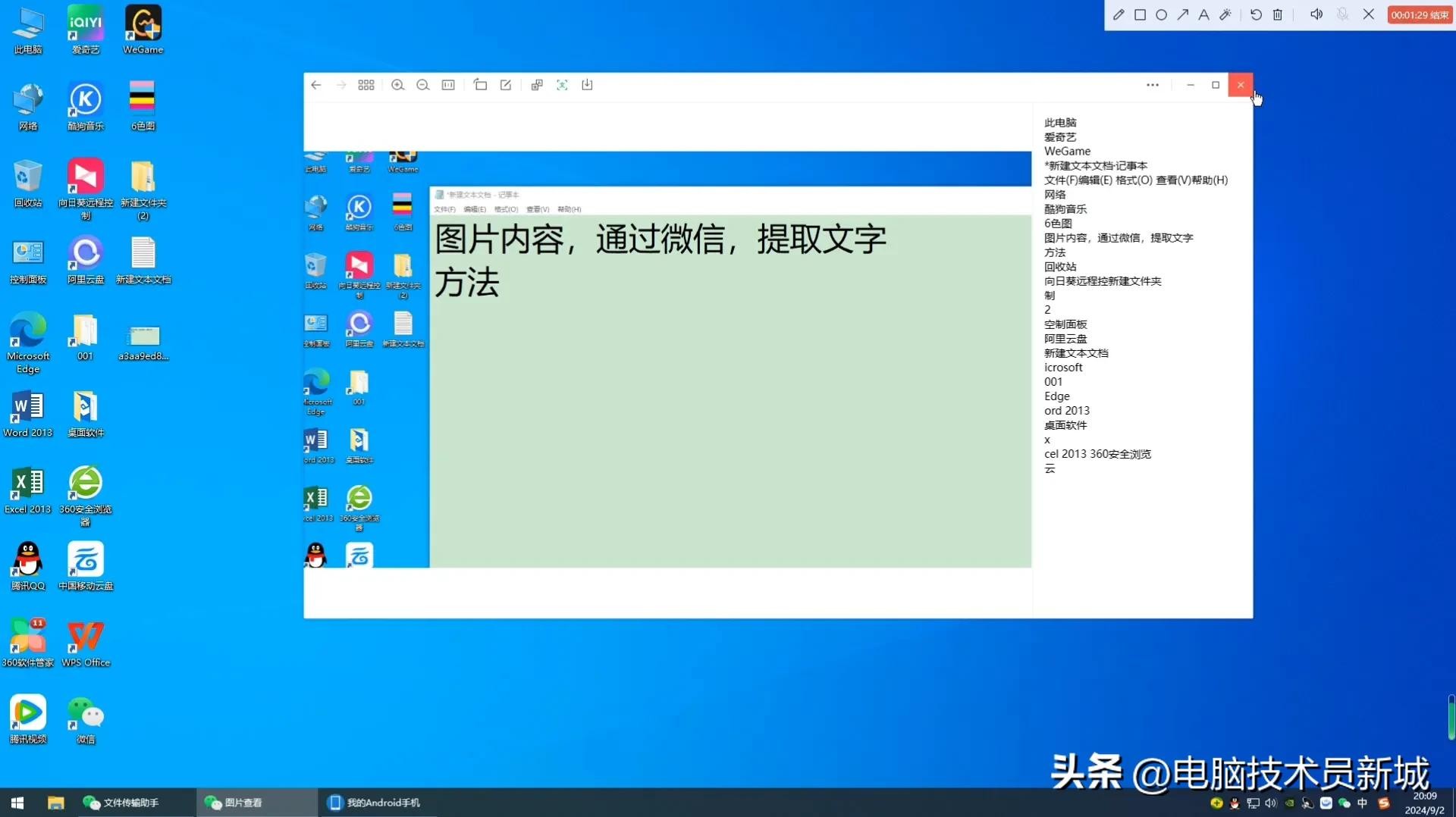Select the arrow annotation tool

[1182, 15]
